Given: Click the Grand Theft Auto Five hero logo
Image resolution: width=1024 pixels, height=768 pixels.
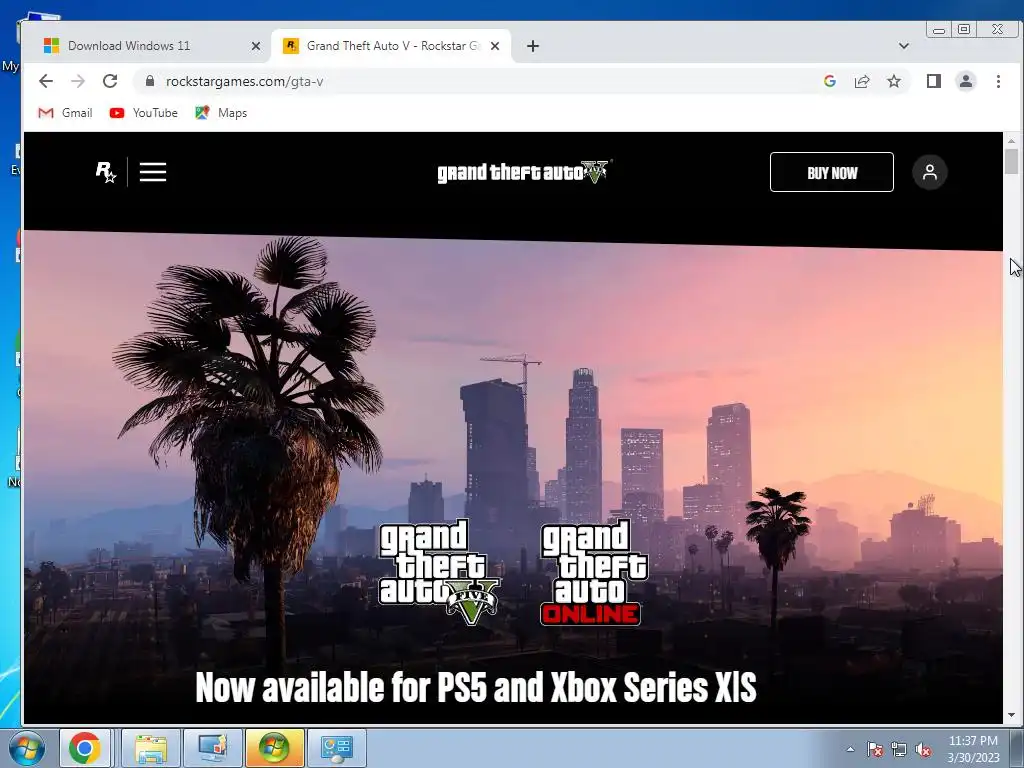Looking at the screenshot, I should (x=439, y=571).
